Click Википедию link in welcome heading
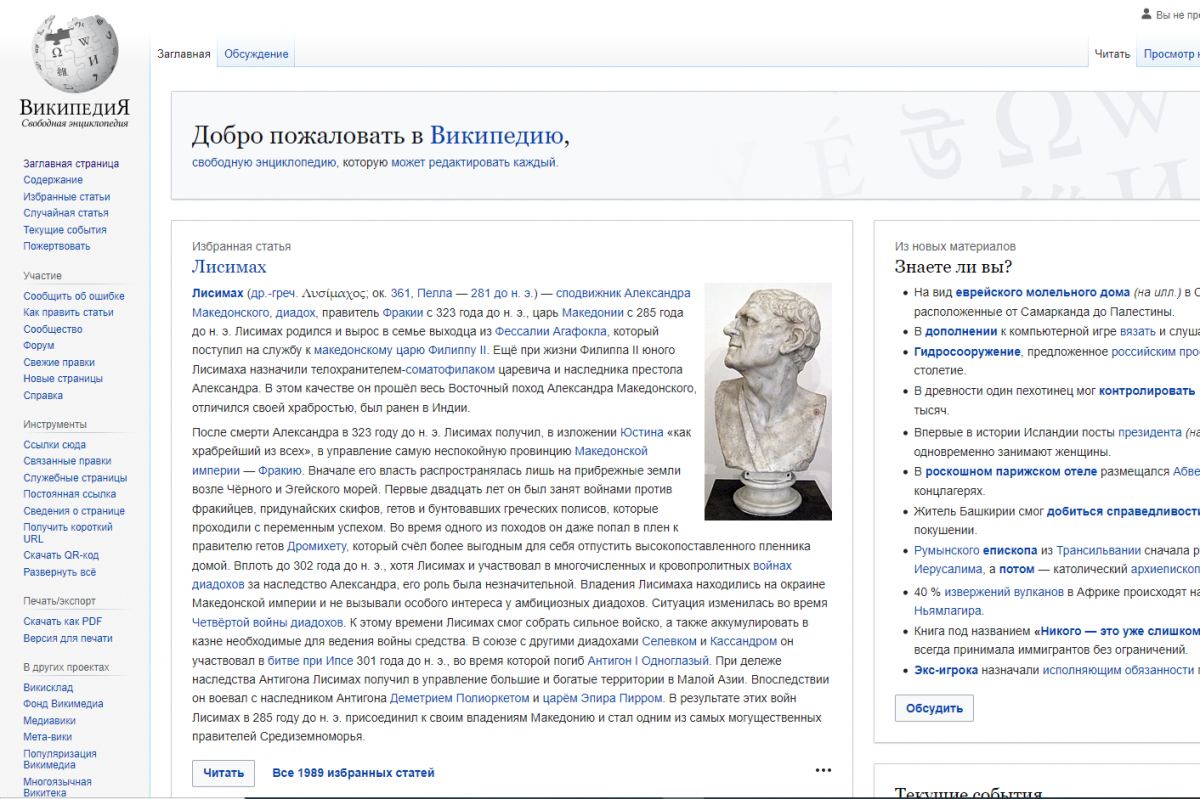This screenshot has width=1200, height=799. pos(499,136)
